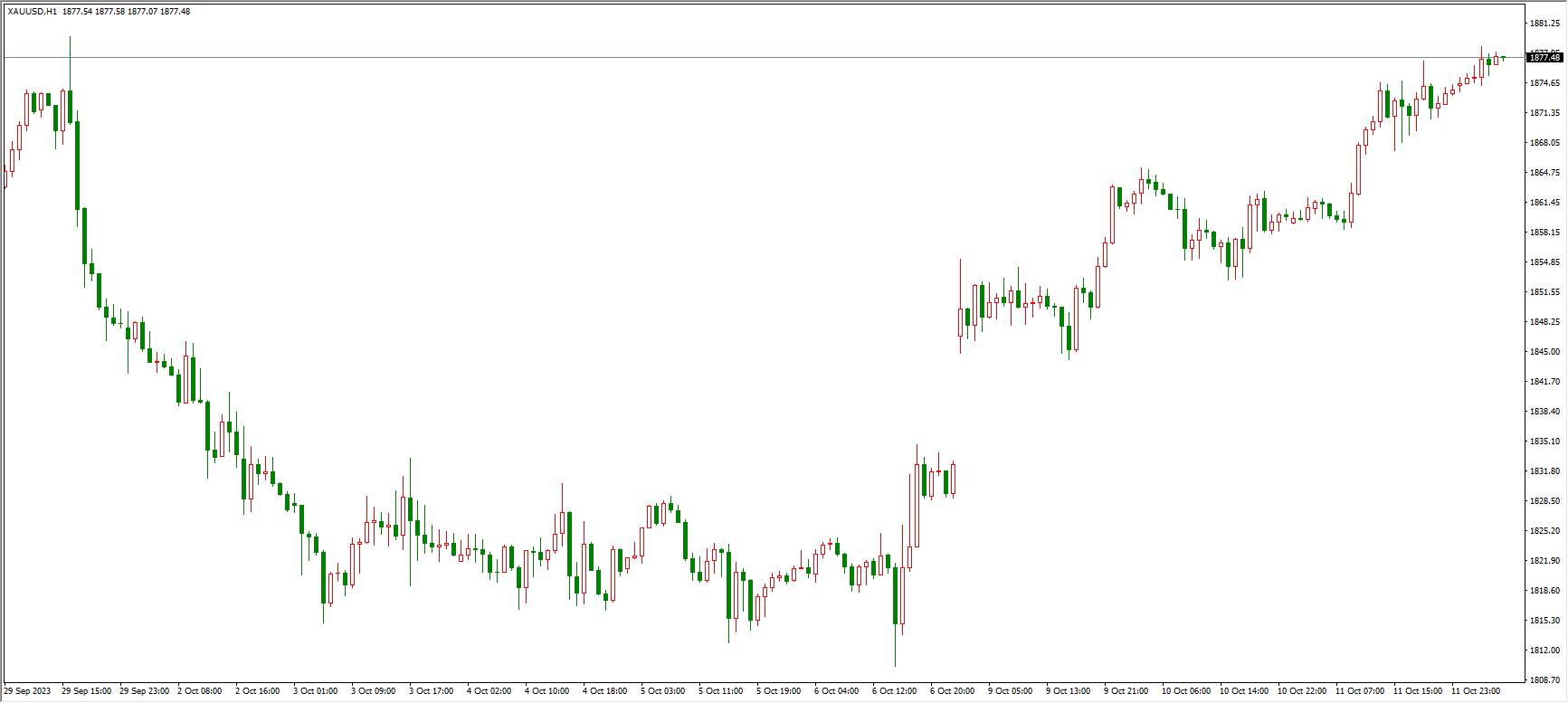Select the 1838.40 price scale value
This screenshot has width=1568, height=703.
click(x=1544, y=412)
